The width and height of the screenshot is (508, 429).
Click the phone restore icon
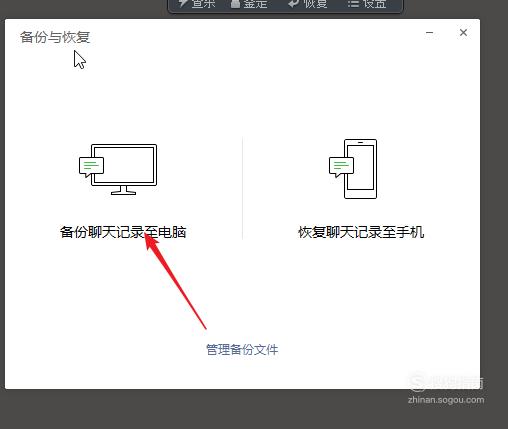coord(353,169)
